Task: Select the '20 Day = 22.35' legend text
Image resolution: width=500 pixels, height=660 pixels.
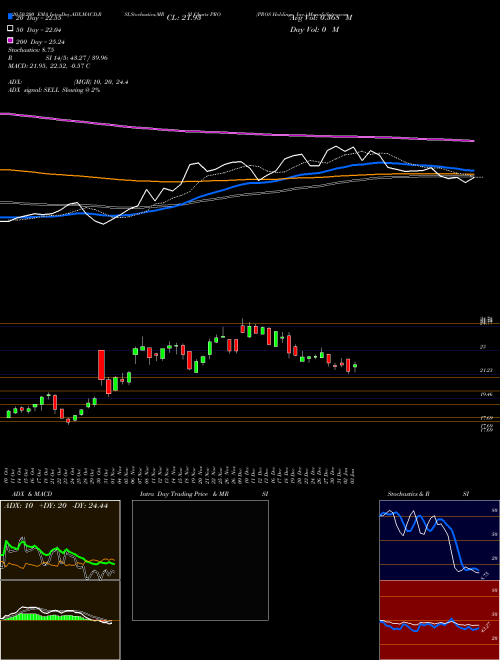Action: pyautogui.click(x=39, y=17)
